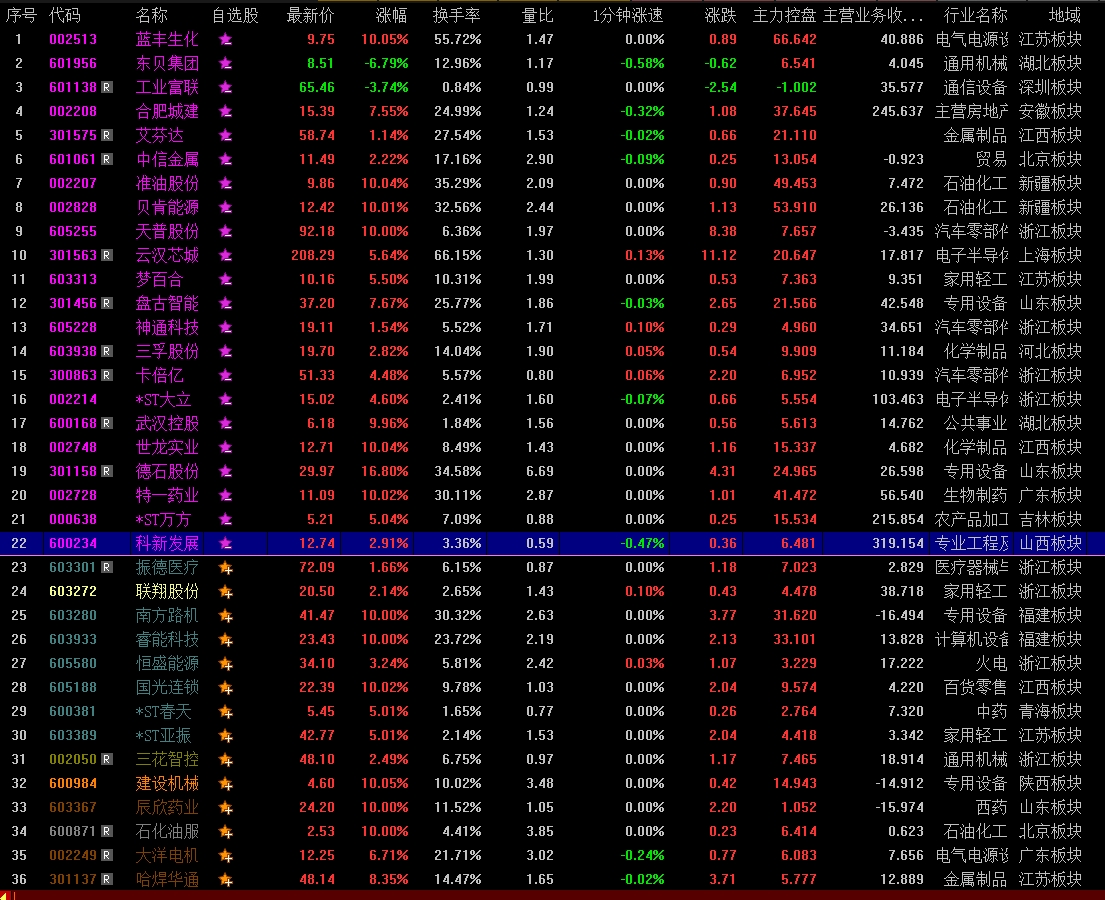Viewport: 1105px width, 900px height.
Task: Sort by the 涨幅 column header
Action: point(392,16)
